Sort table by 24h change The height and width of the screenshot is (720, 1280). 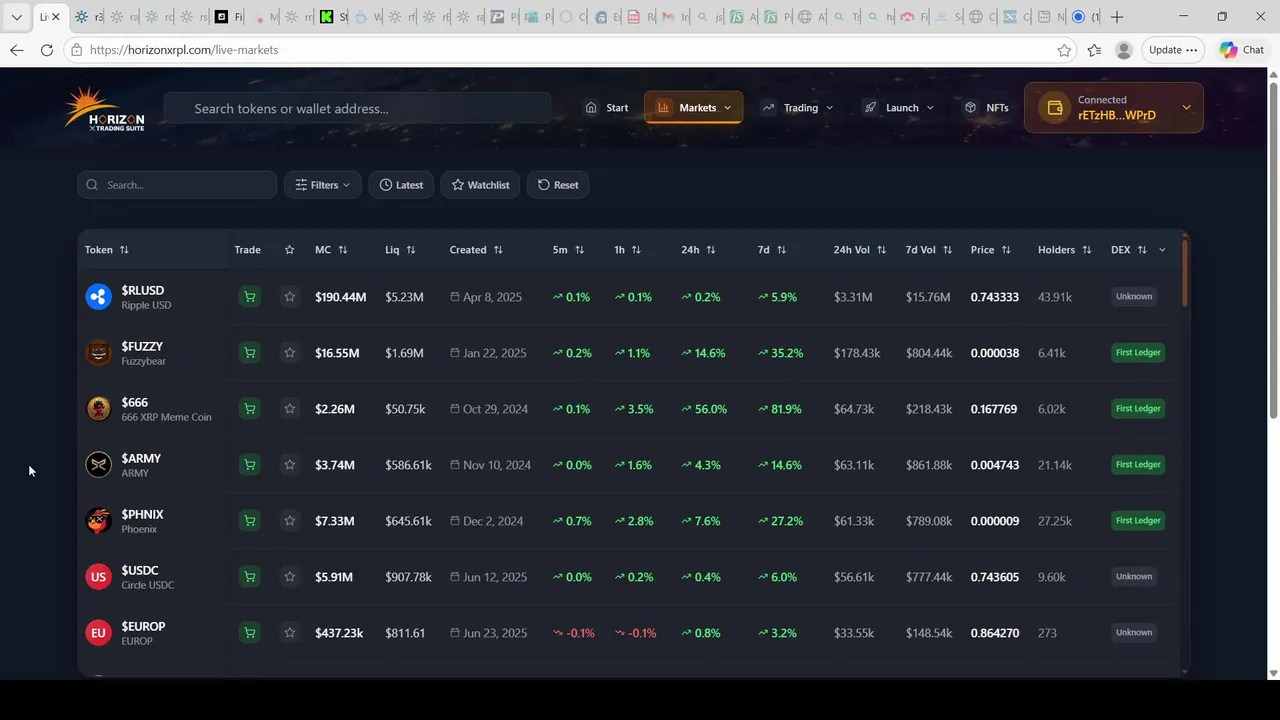tap(699, 250)
